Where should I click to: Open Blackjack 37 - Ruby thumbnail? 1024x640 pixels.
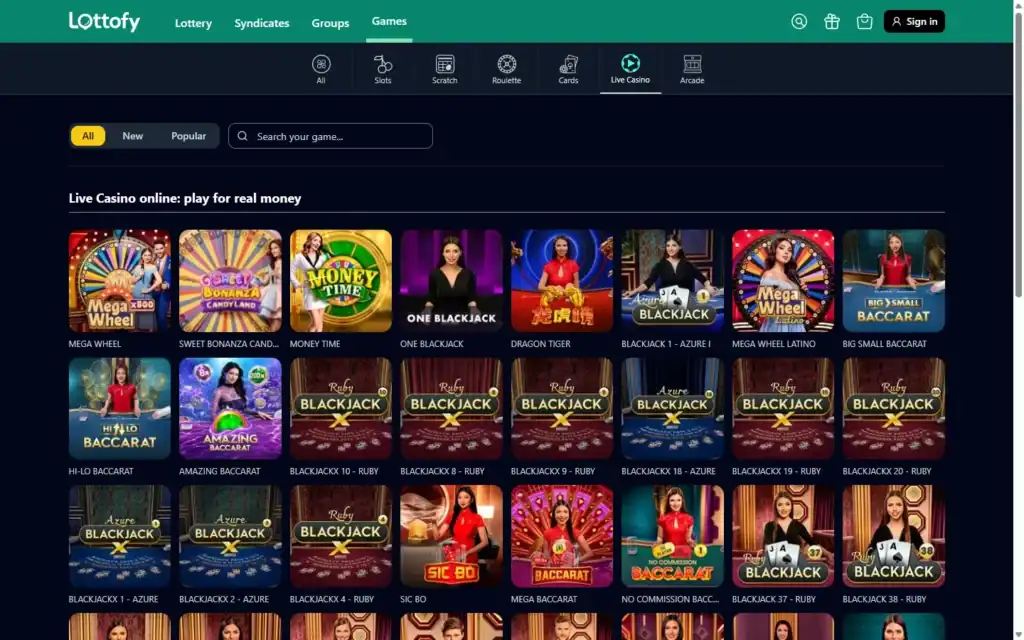(783, 536)
